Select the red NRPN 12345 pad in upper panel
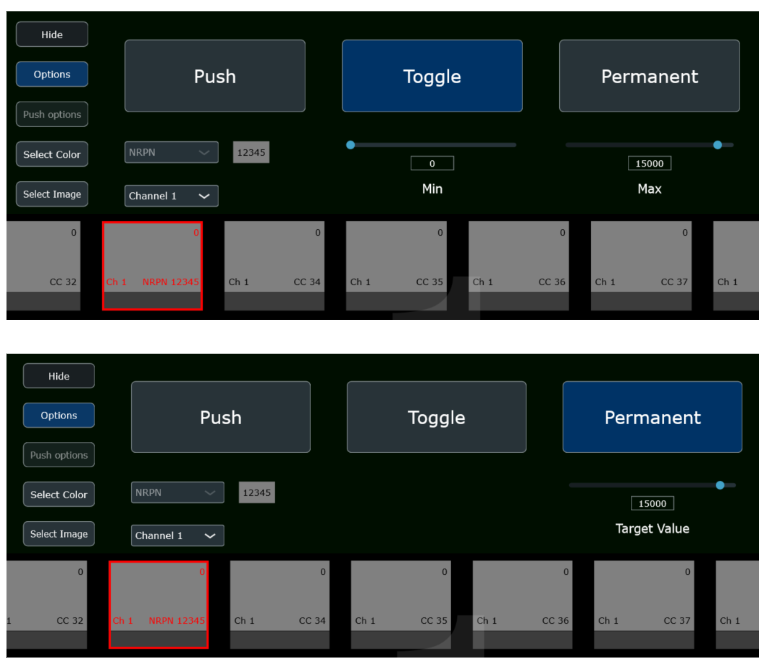This screenshot has height=663, width=763. point(152,266)
